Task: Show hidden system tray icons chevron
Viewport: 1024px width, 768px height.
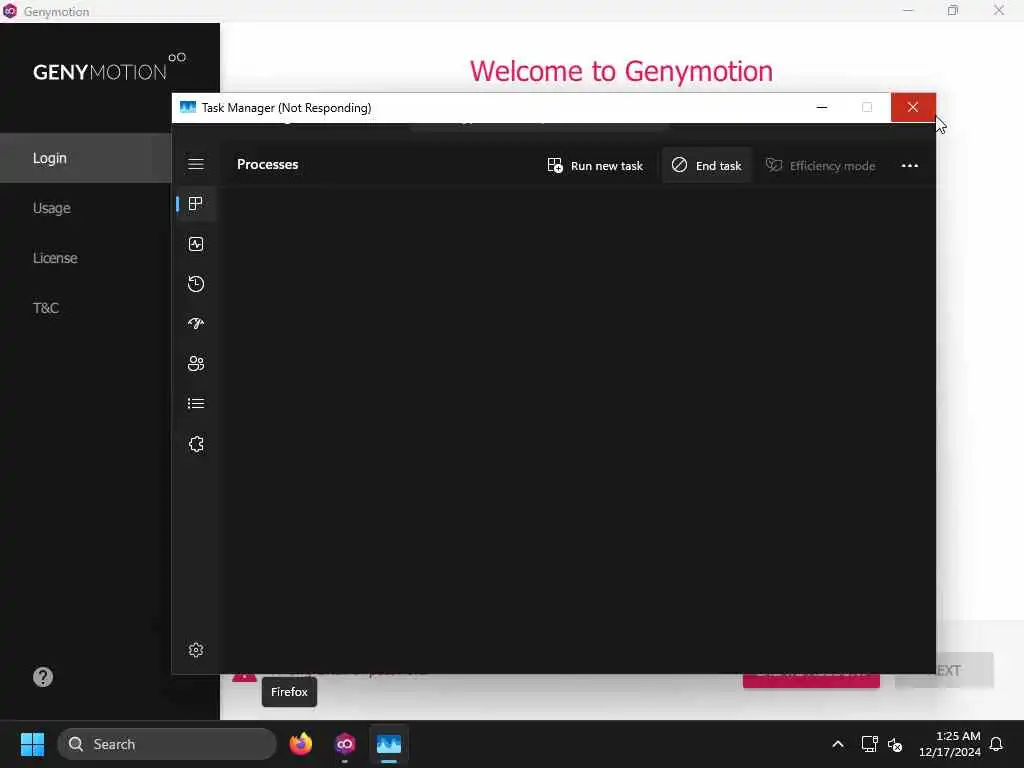Action: point(838,744)
